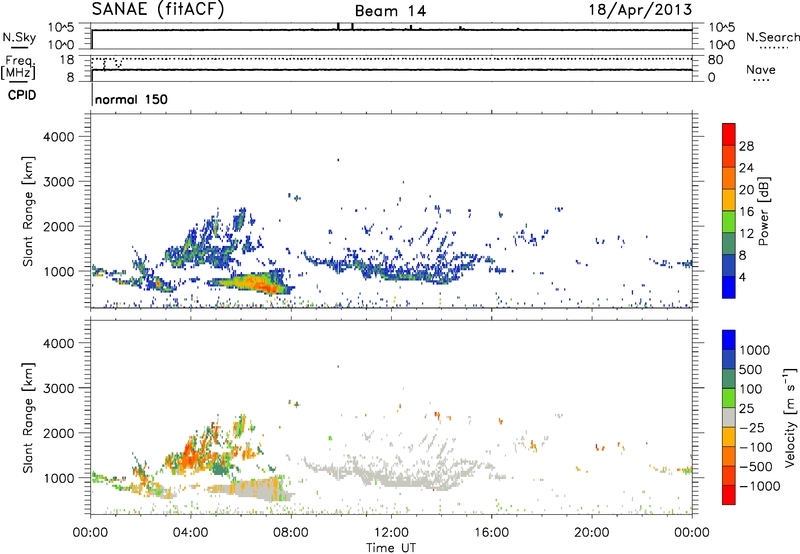800x554 pixels.
Task: Click the '80' tick on the Nave axis
Action: pyautogui.click(x=715, y=60)
